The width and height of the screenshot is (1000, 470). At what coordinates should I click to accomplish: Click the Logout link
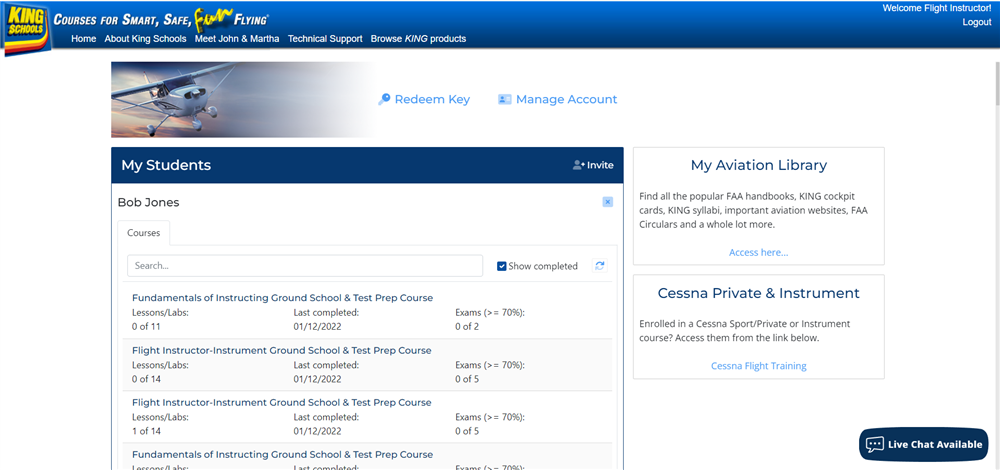977,22
